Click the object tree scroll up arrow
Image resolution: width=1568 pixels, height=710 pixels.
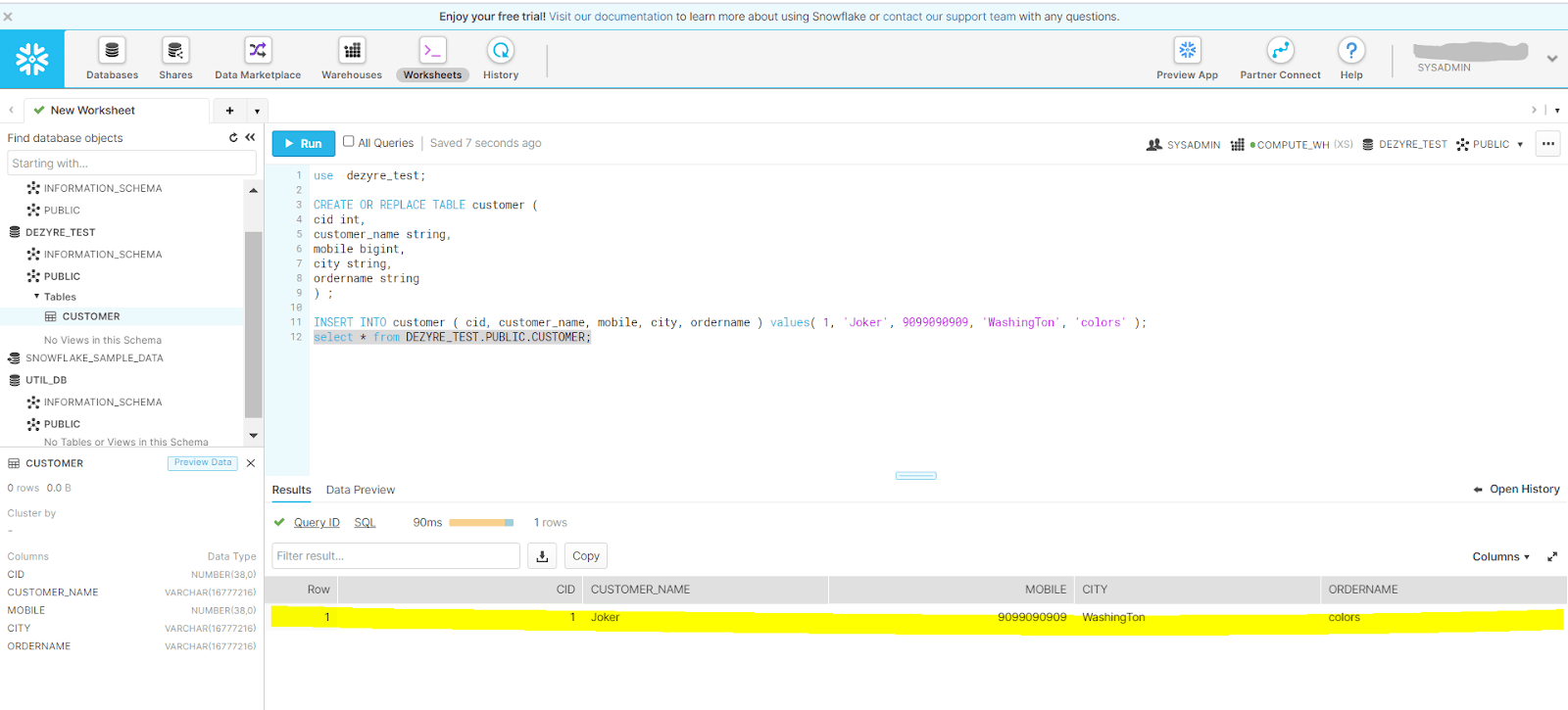pyautogui.click(x=253, y=190)
